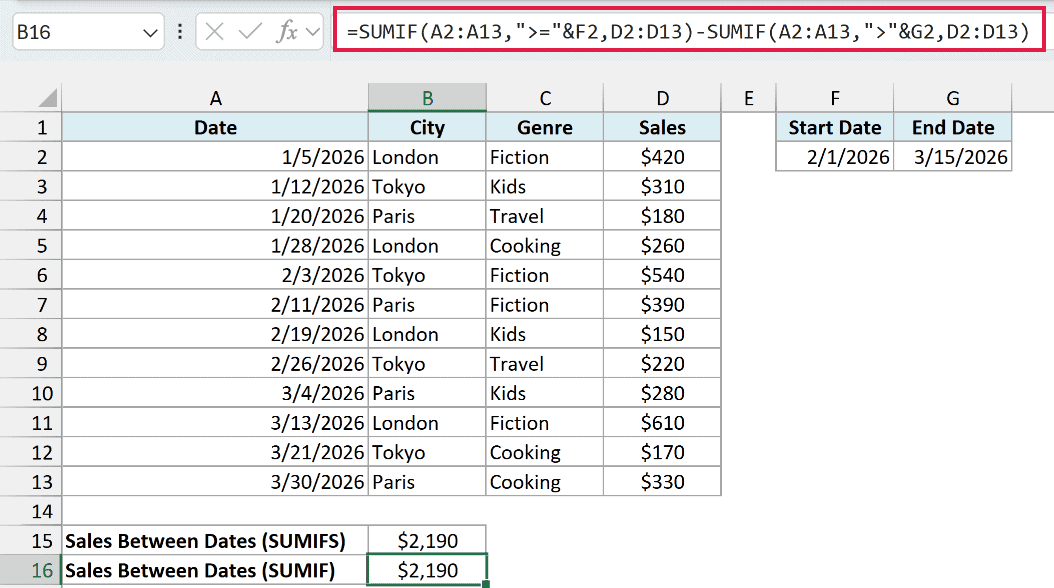Click the Date header cell
The image size is (1054, 588).
point(215,128)
